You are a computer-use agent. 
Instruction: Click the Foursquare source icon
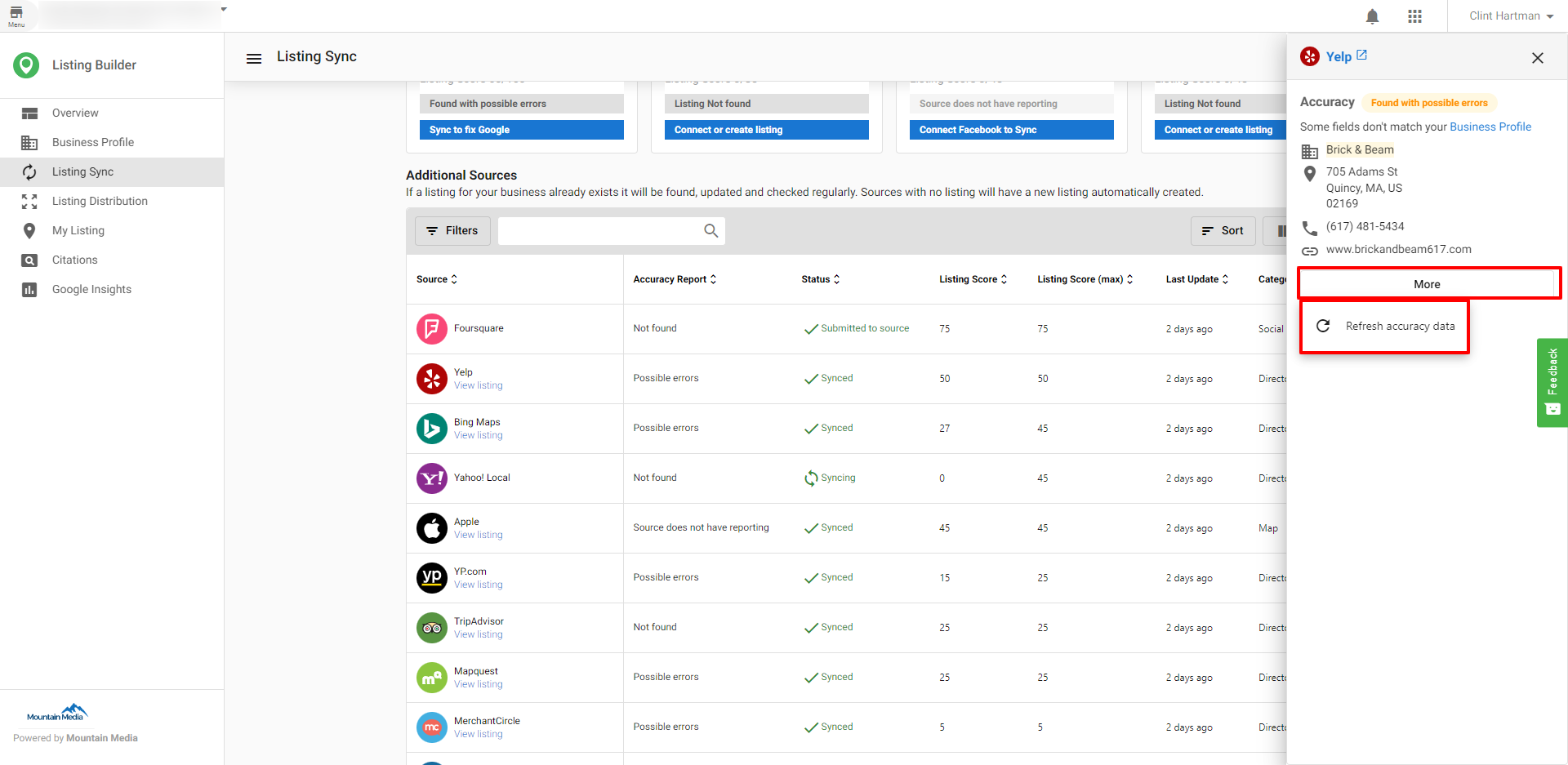click(432, 328)
